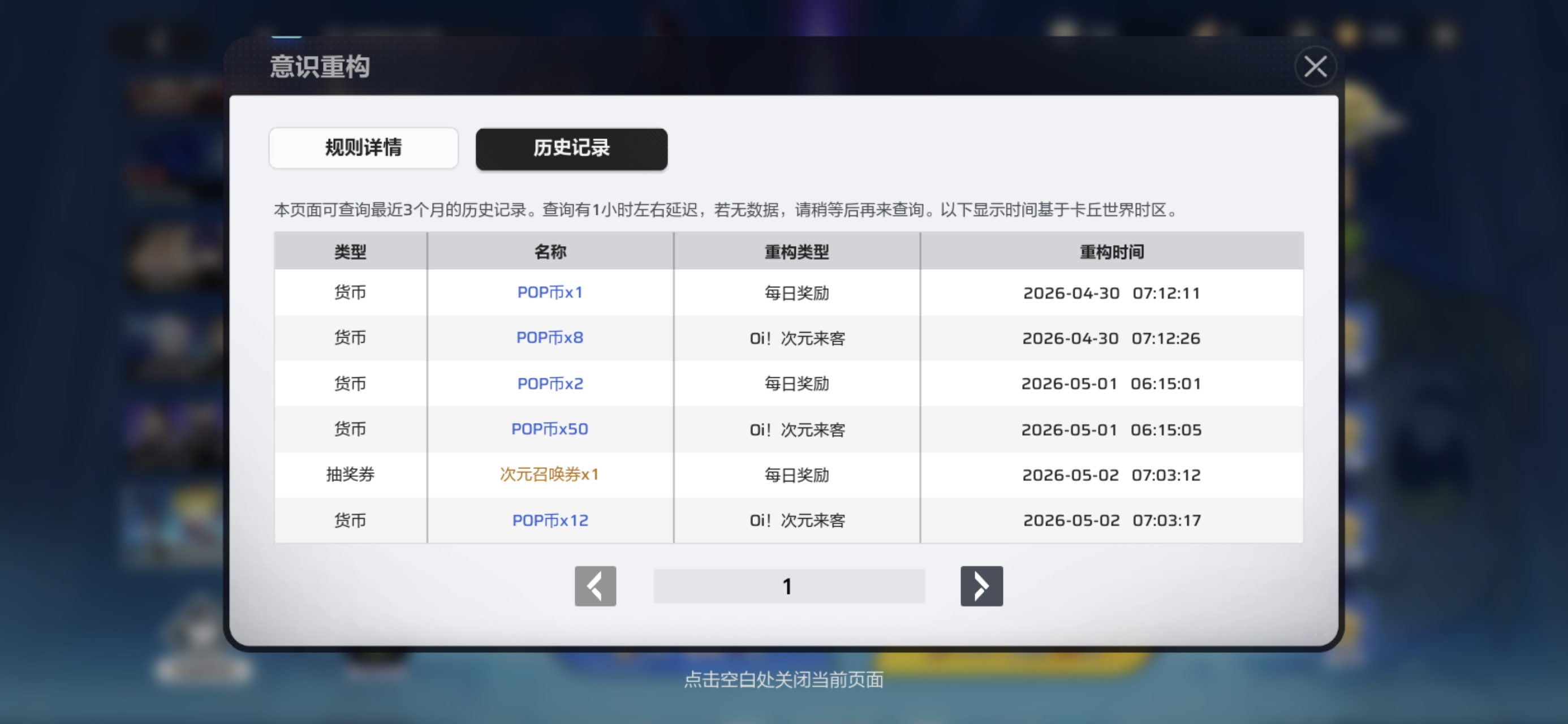Select the 历史记录 tab
1568x724 pixels.
(x=571, y=148)
